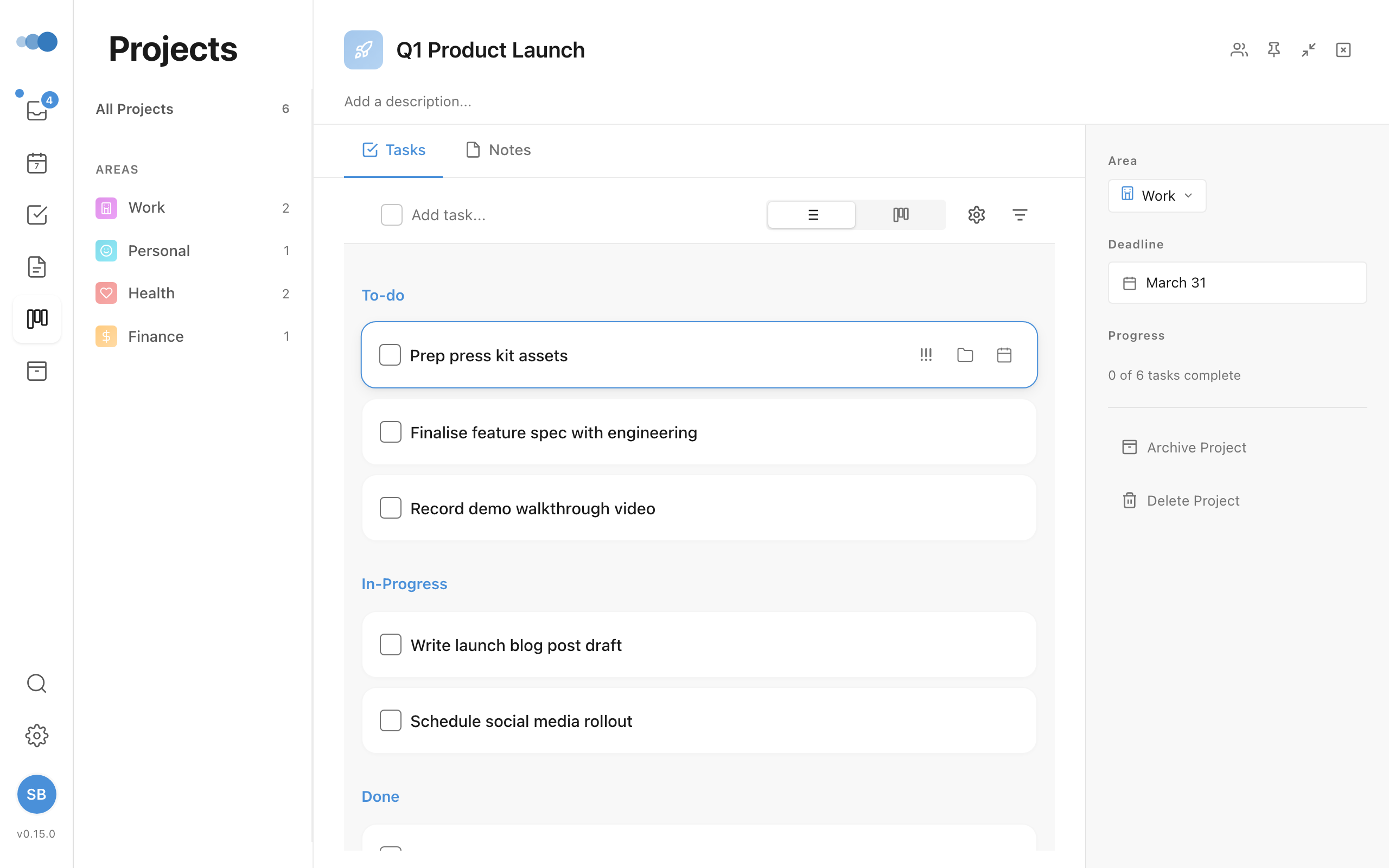Image resolution: width=1389 pixels, height=868 pixels.
Task: Switch to the Notes tab
Action: (498, 150)
